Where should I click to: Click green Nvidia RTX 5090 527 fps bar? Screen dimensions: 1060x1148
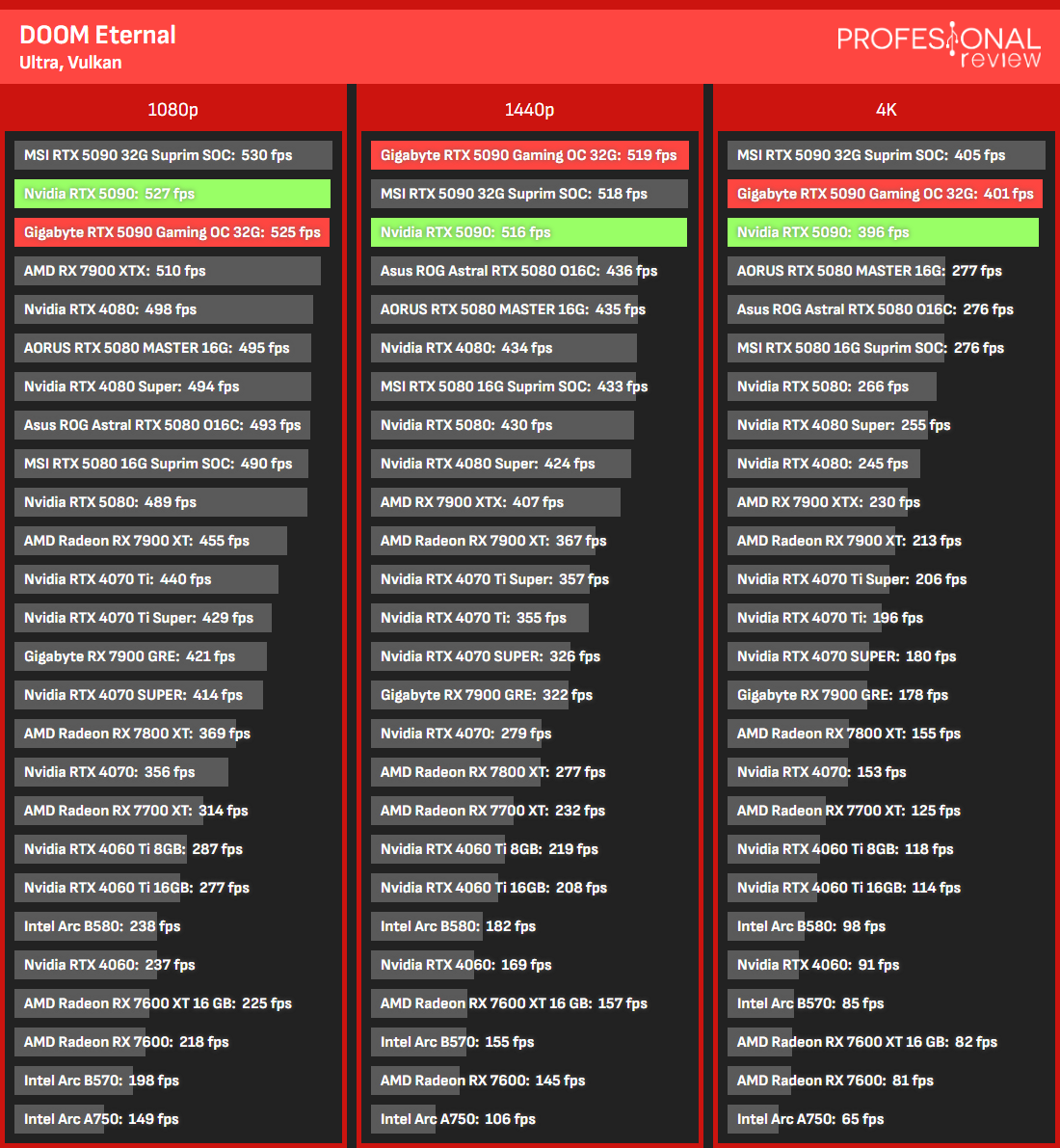point(172,194)
